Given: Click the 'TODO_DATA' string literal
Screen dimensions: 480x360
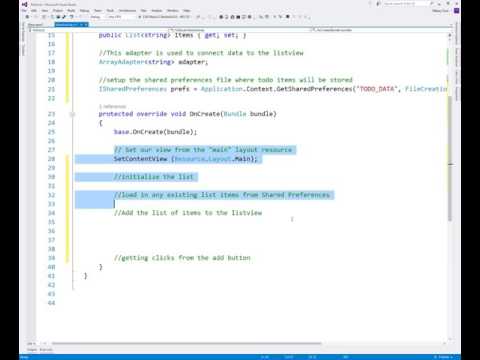Looking at the screenshot, I should [377, 89].
